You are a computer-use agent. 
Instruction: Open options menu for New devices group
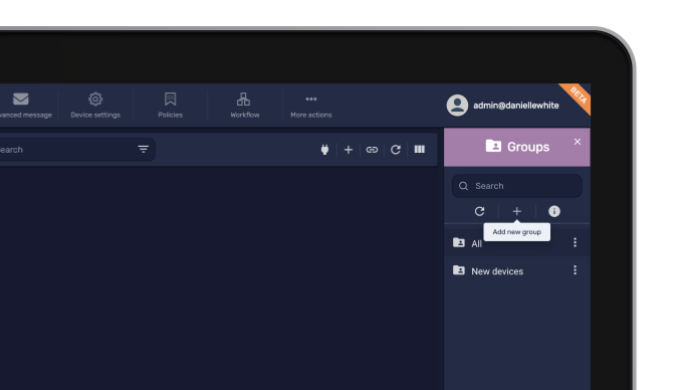point(575,270)
